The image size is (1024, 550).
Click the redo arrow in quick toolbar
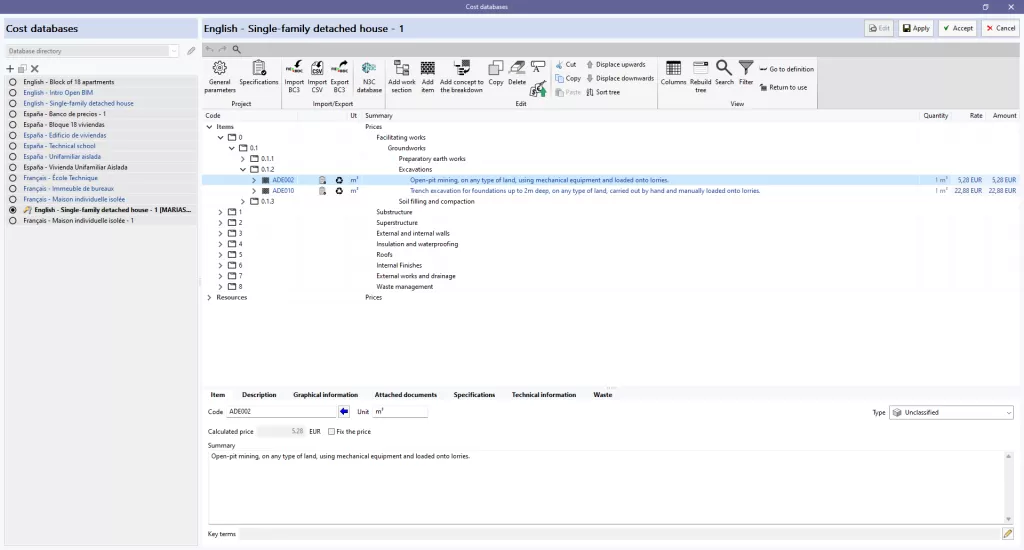click(223, 50)
